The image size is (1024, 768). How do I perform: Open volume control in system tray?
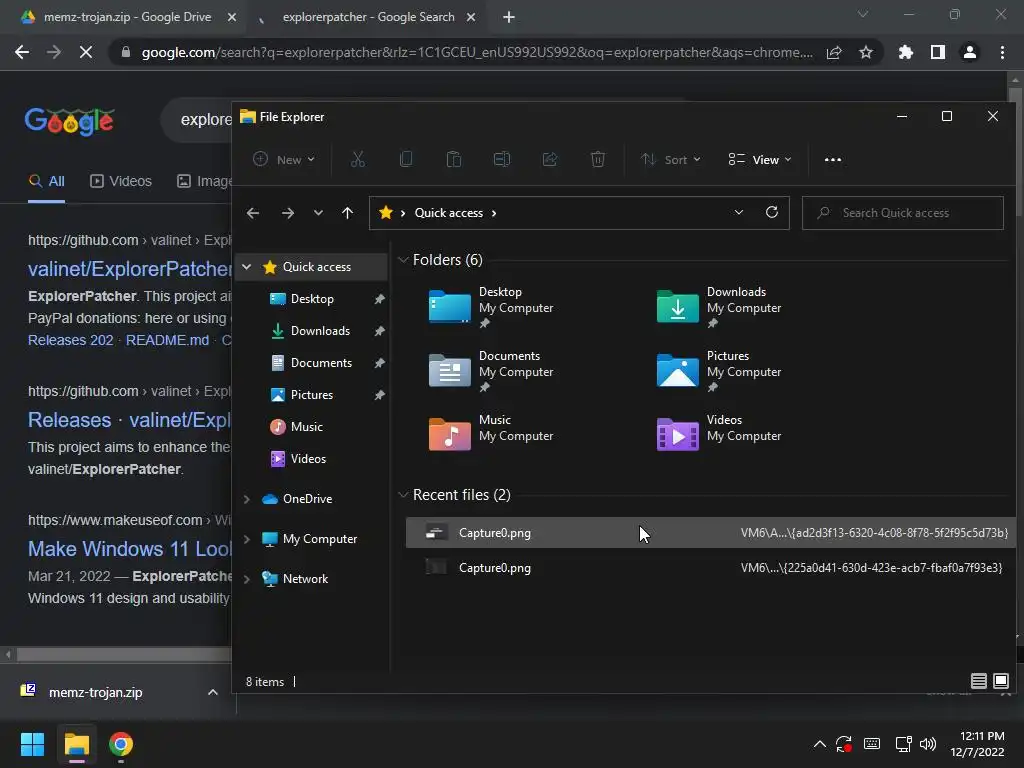[928, 744]
